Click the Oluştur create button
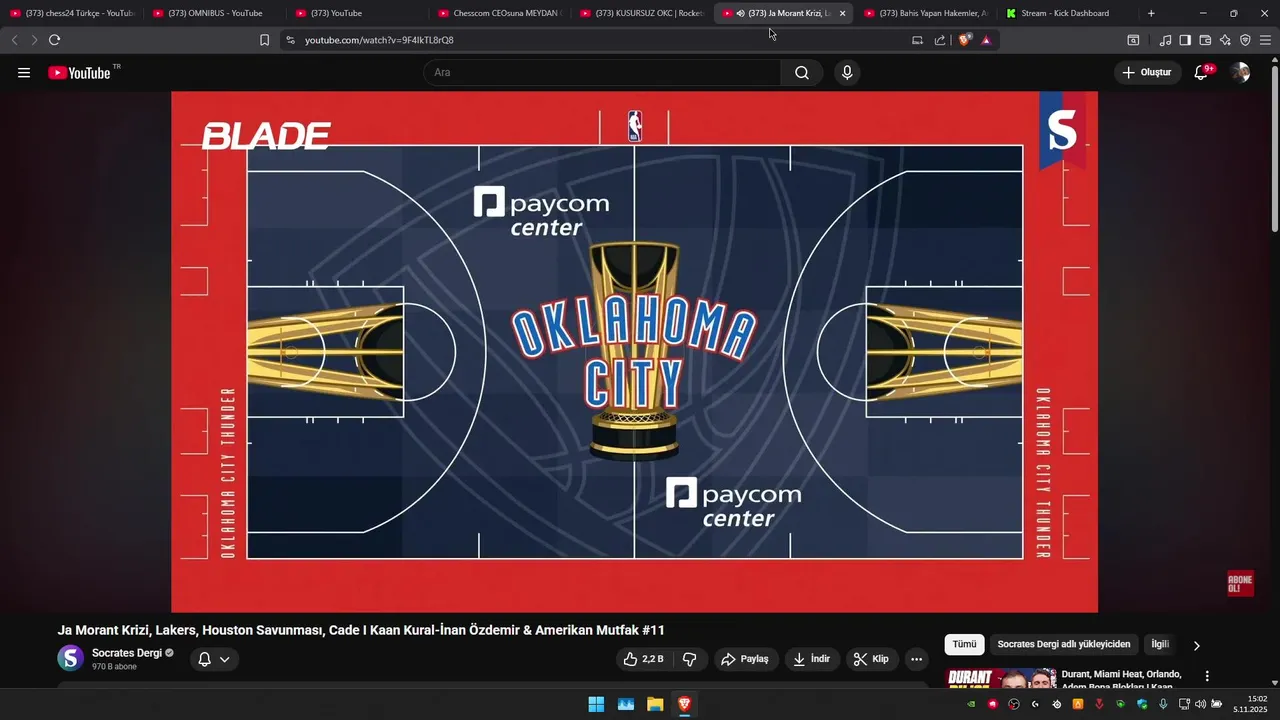The width and height of the screenshot is (1280, 720). coord(1148,72)
